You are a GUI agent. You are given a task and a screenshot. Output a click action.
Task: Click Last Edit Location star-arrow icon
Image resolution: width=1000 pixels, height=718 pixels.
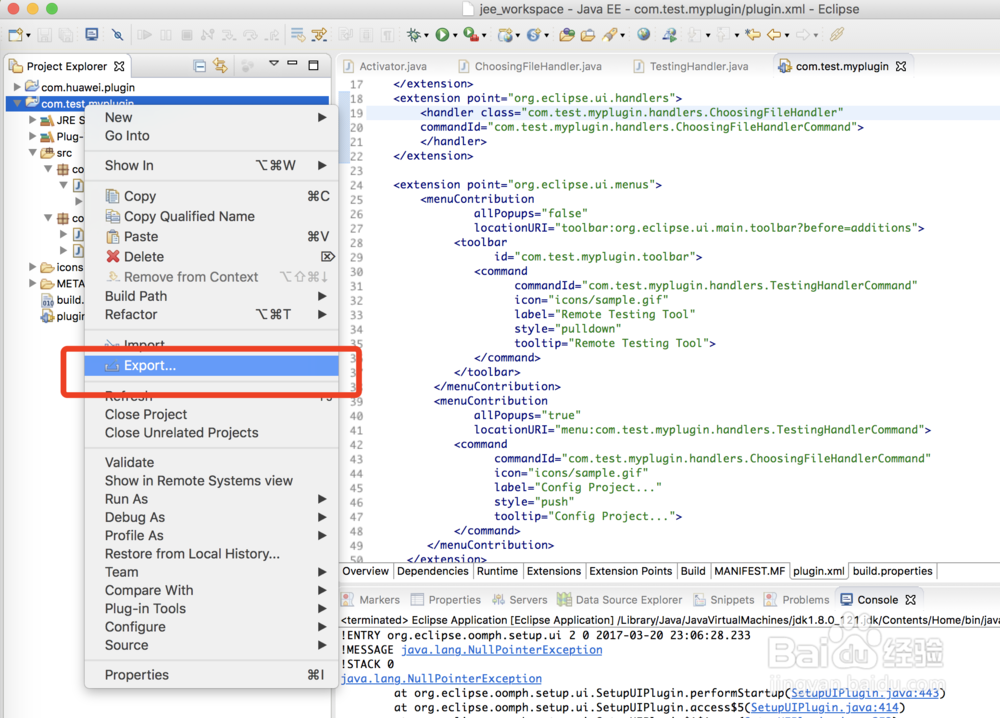[753, 34]
